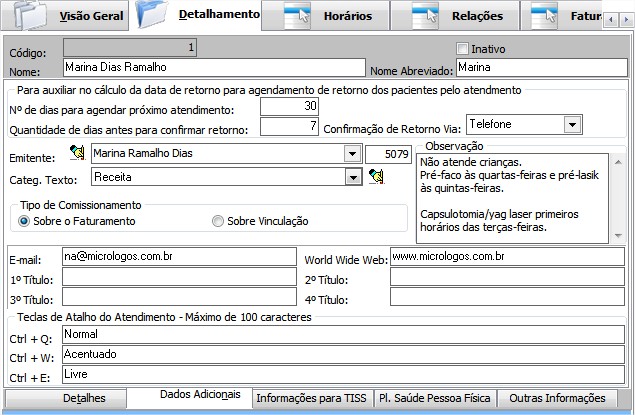Select the Sobre o Faturamento radio option
Viewport: 635px width, 415px height.
point(25,221)
